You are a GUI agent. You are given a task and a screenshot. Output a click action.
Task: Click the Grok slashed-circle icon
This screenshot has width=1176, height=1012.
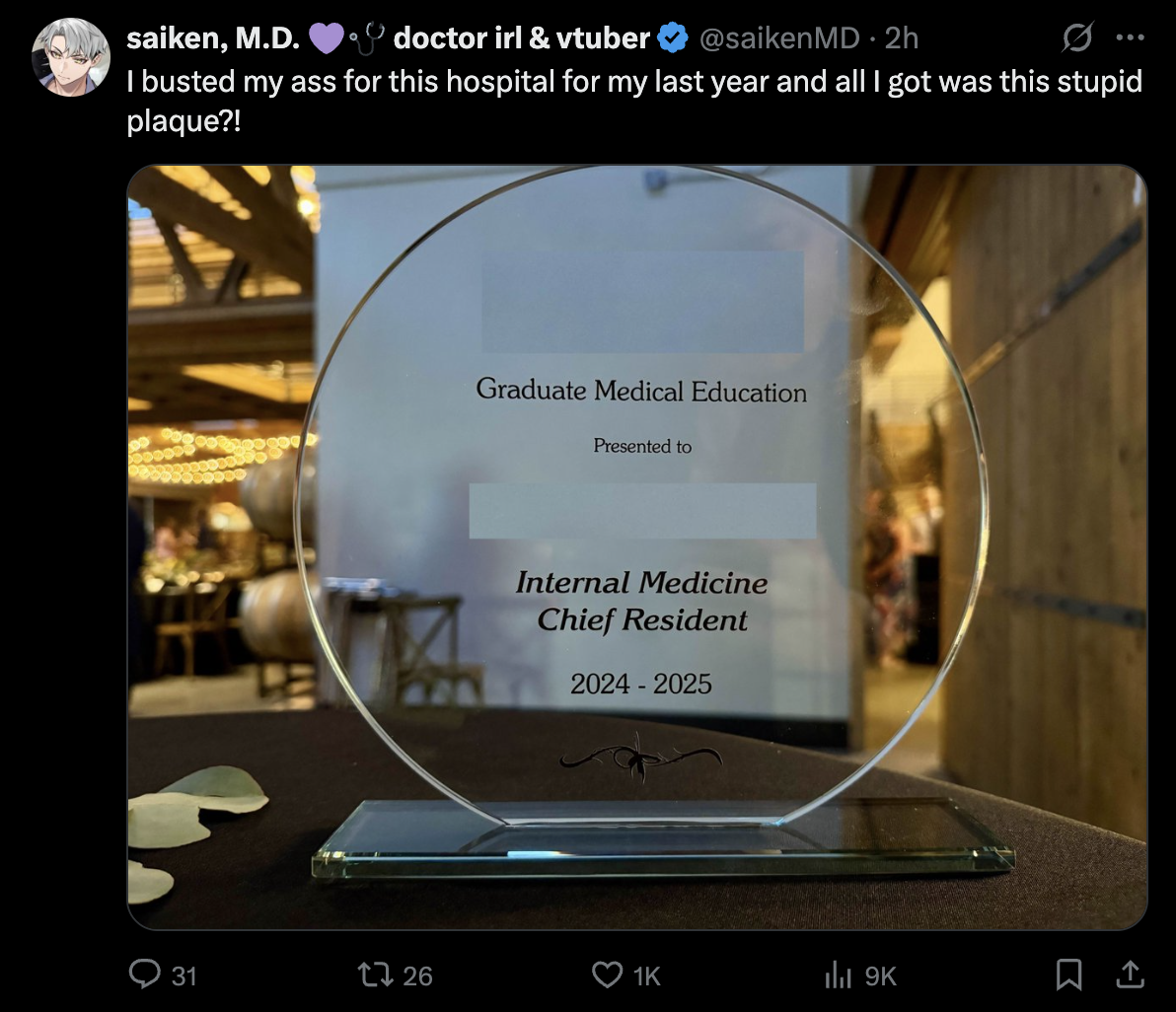coord(1077,38)
